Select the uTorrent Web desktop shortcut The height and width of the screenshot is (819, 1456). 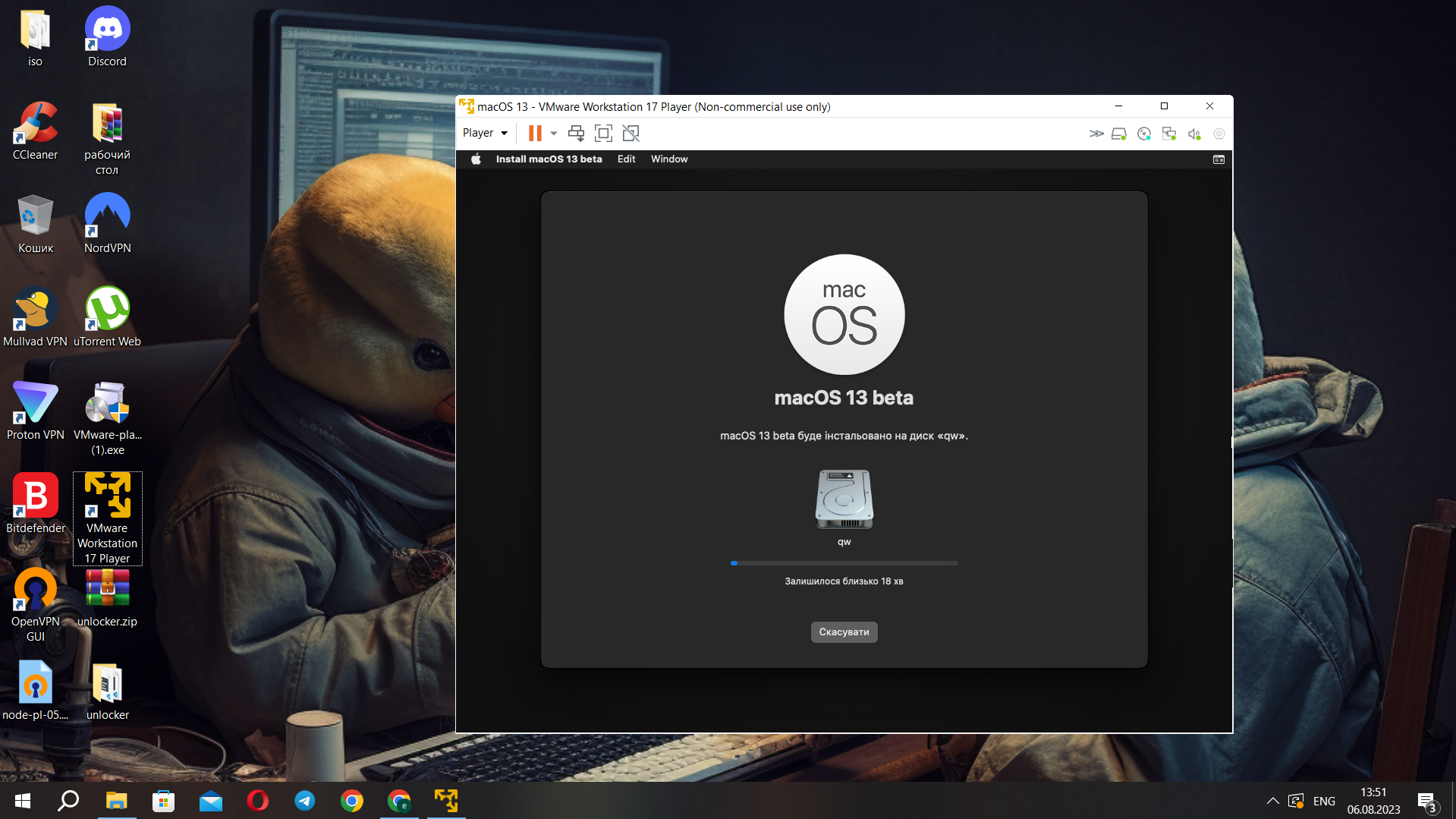pos(107,318)
